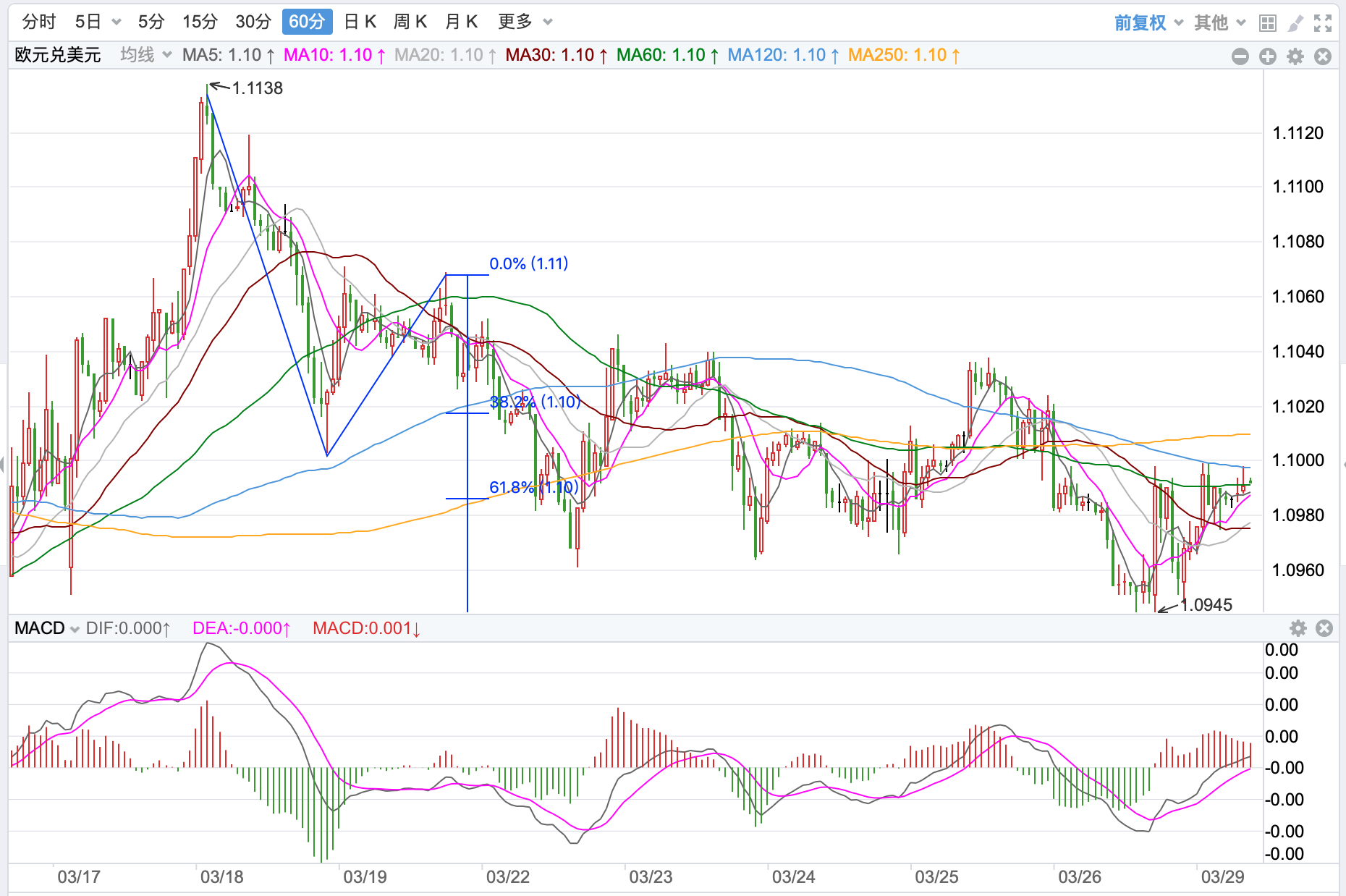
Task: Select the highlighted 60分 tab
Action: 307,22
